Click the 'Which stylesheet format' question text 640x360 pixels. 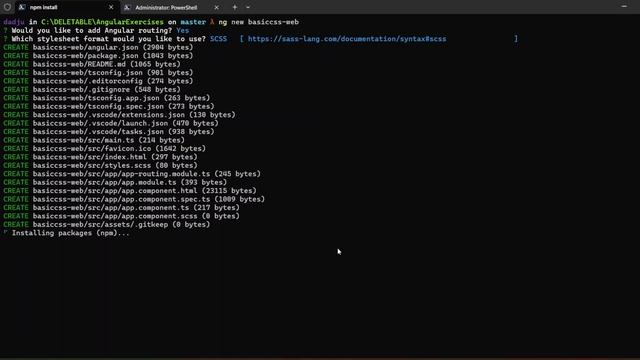click(x=109, y=39)
